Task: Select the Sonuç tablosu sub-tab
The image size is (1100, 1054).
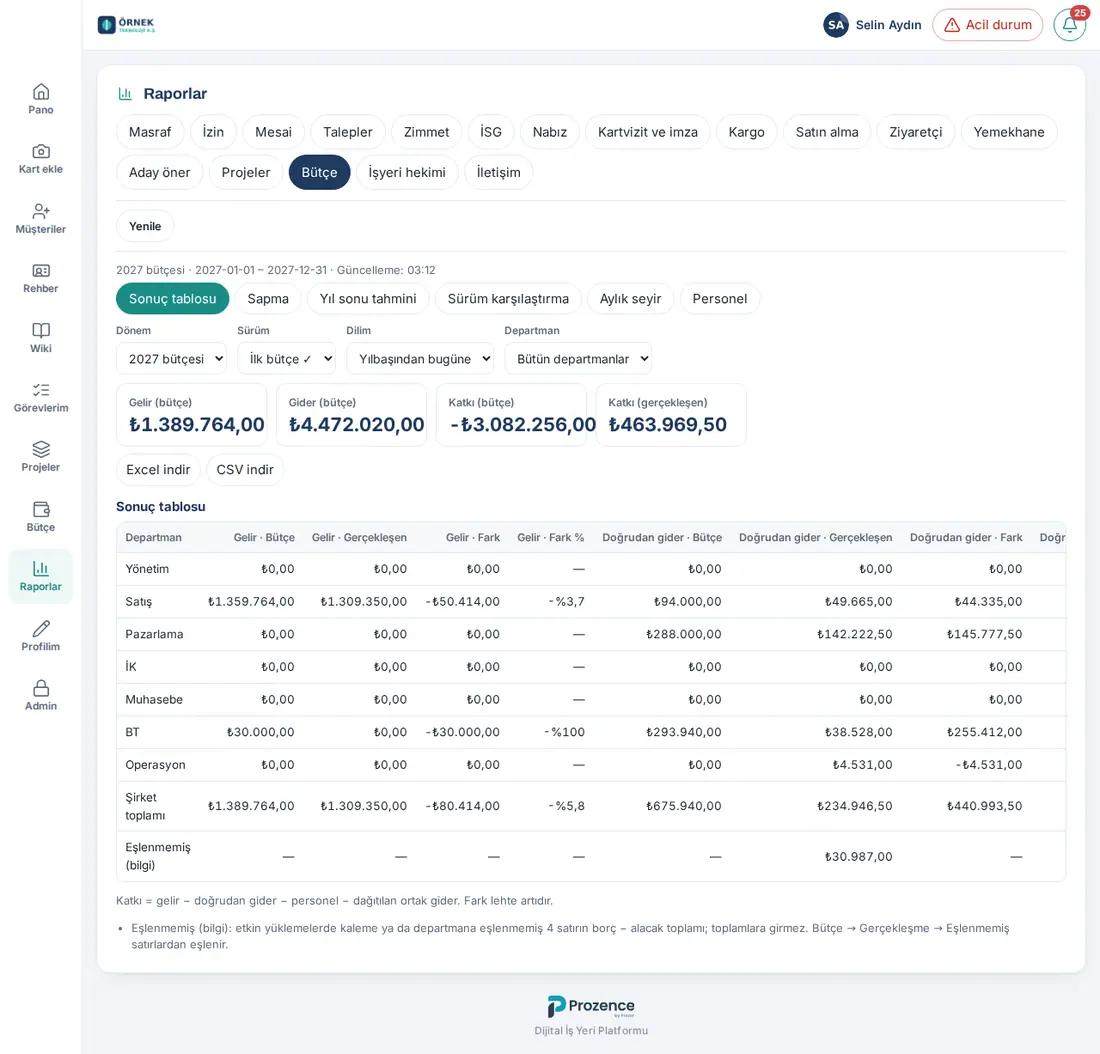Action: tap(173, 299)
